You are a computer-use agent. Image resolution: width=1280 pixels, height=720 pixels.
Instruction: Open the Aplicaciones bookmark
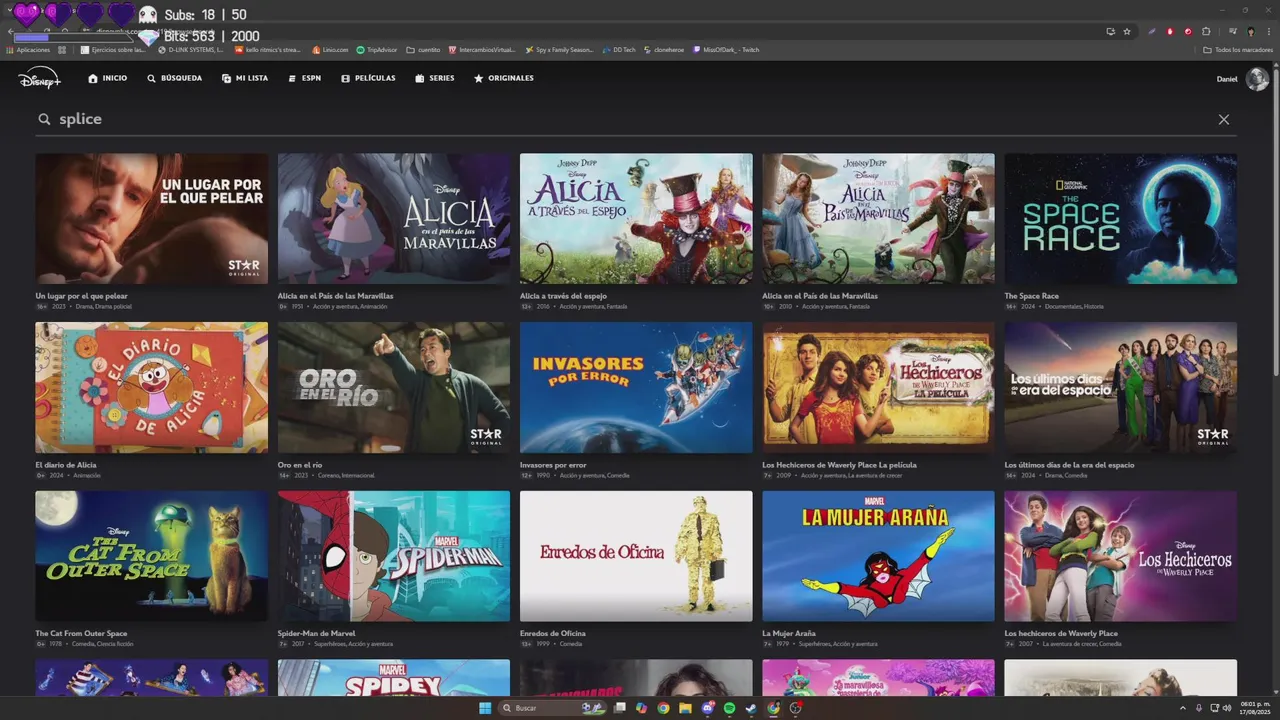click(28, 49)
